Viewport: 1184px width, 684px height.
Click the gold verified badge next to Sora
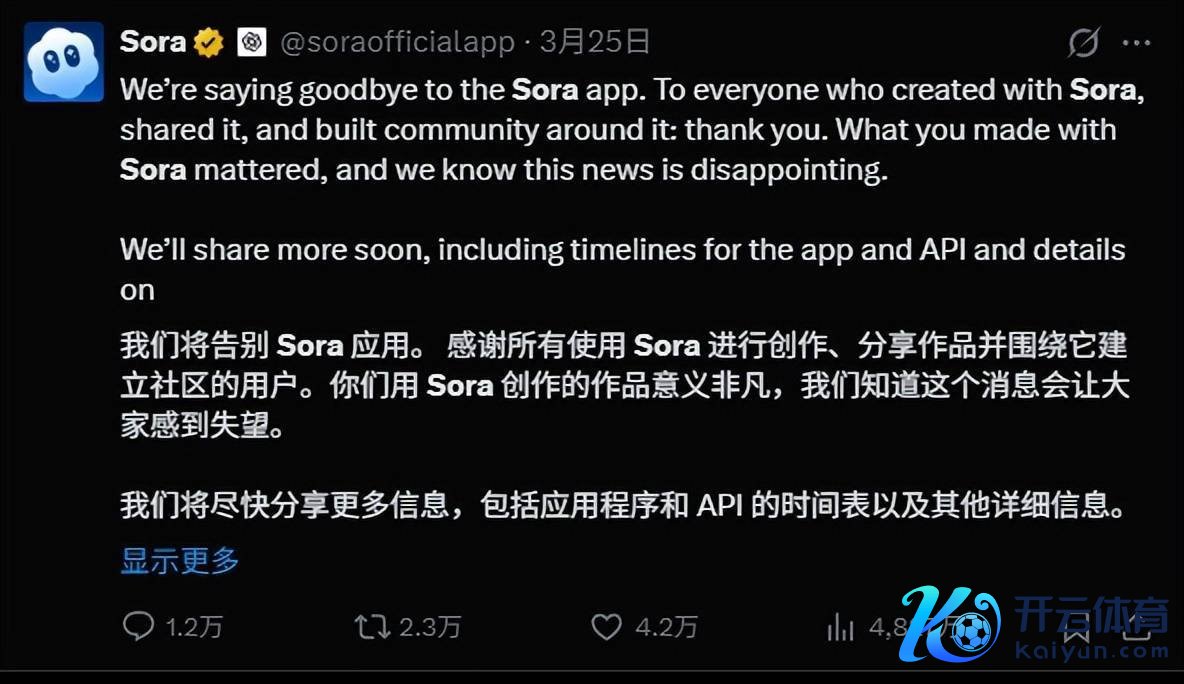coord(208,42)
